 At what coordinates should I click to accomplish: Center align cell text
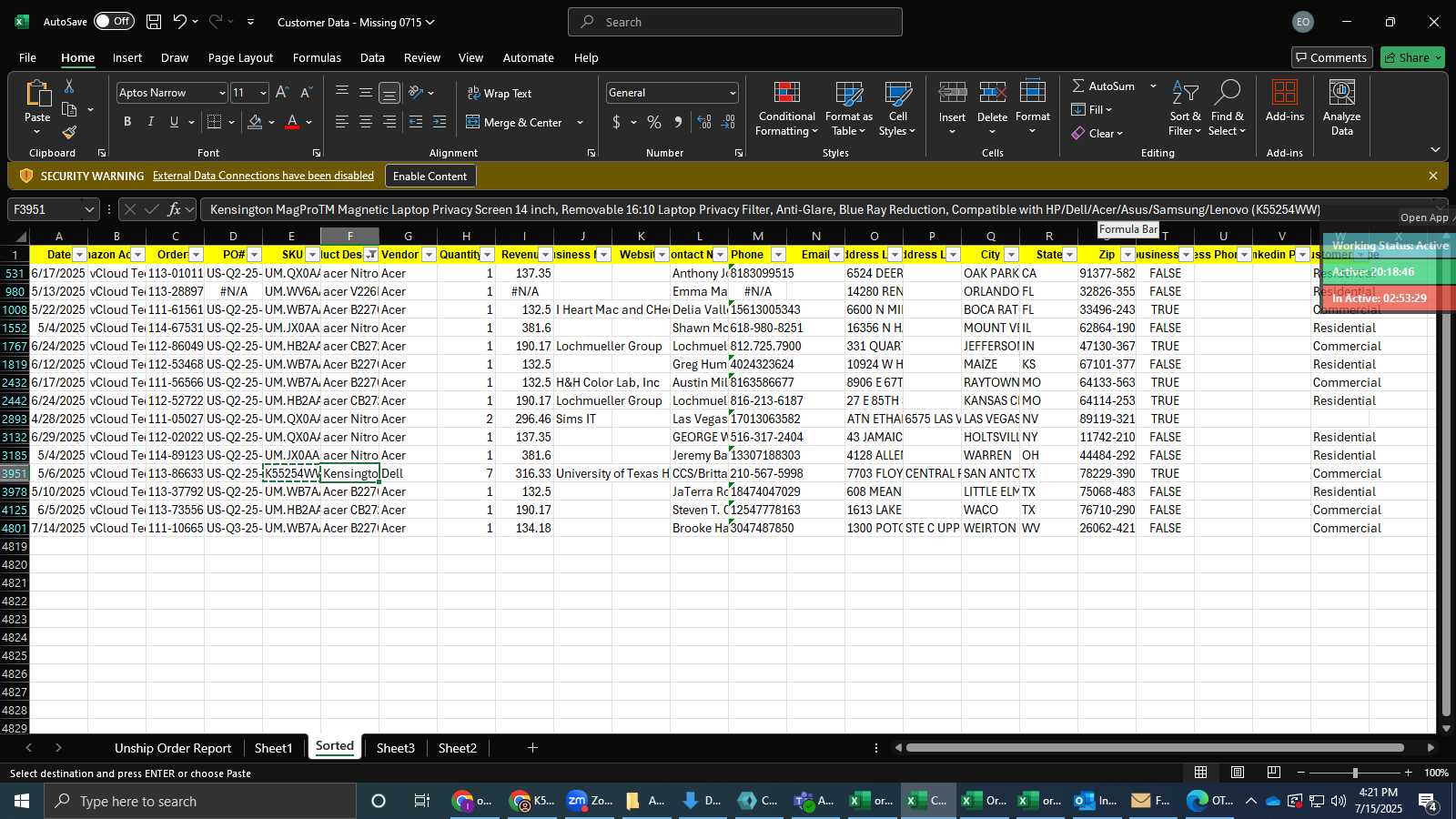click(x=365, y=122)
